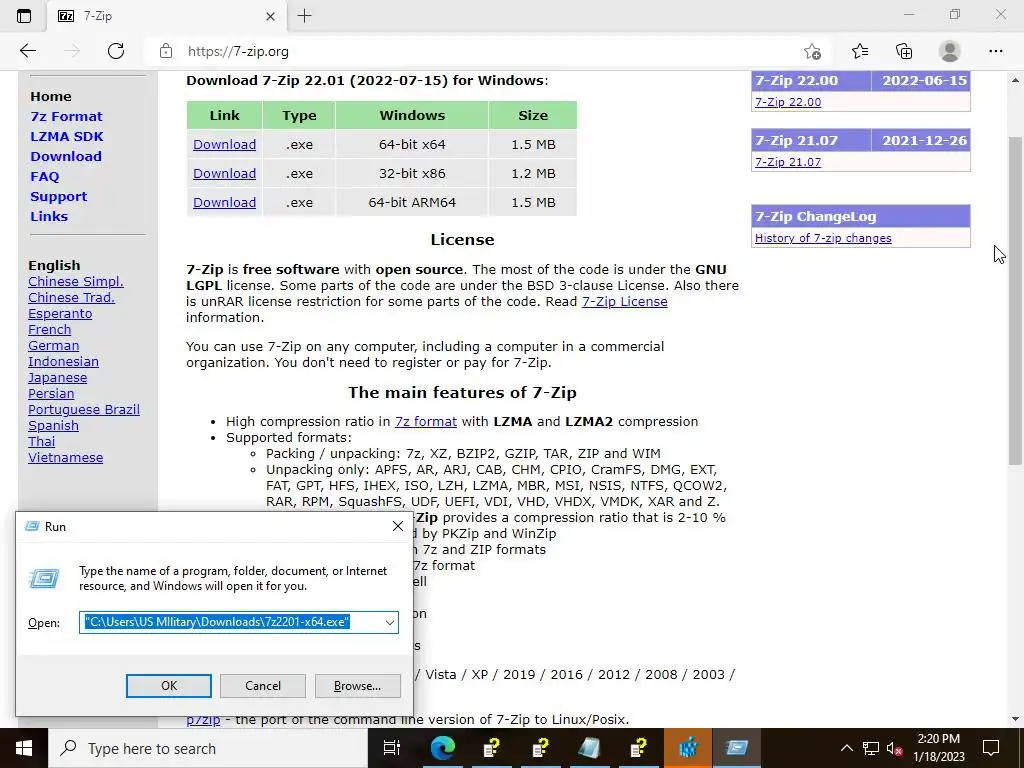The height and width of the screenshot is (768, 1024).
Task: Switch language to Esperanto
Action: click(x=60, y=313)
